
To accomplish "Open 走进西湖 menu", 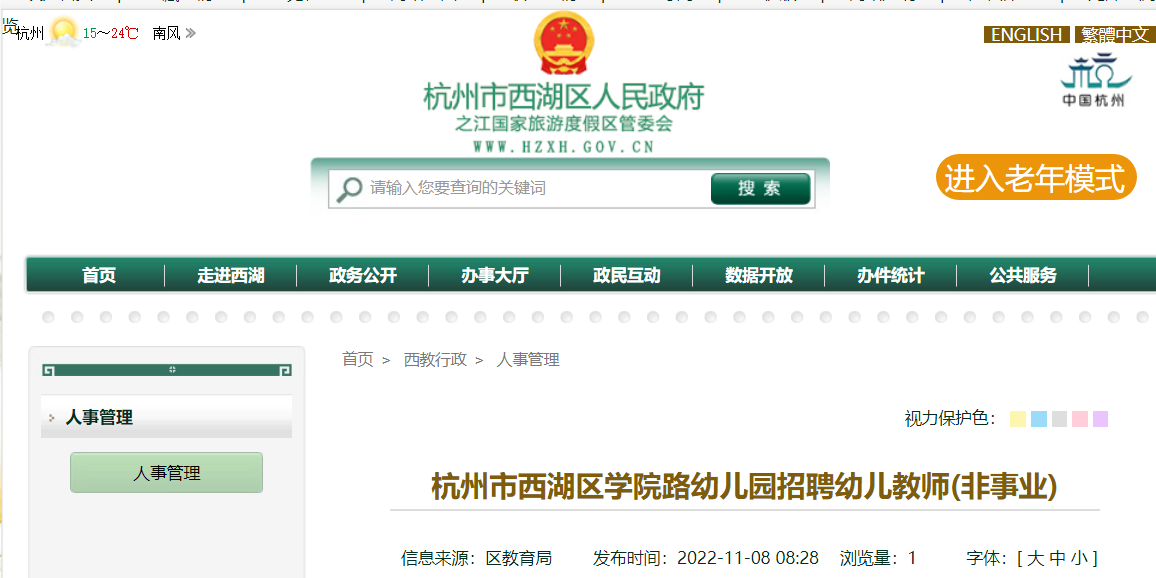I will [231, 276].
